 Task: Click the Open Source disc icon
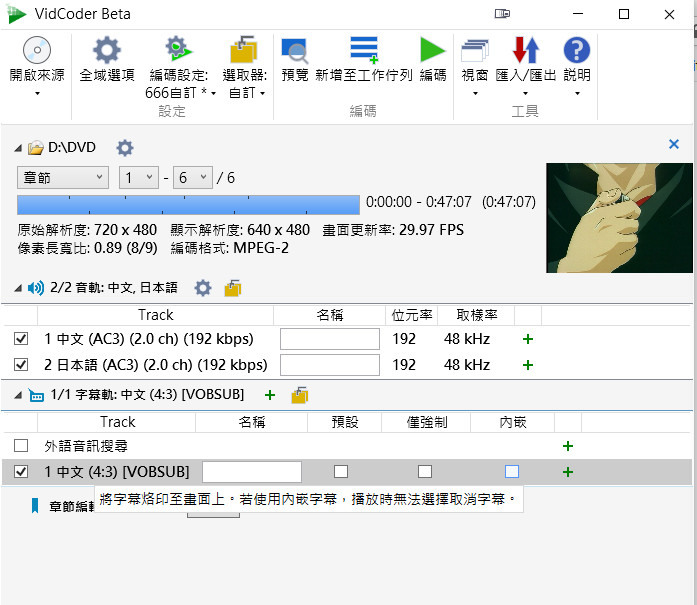click(x=37, y=50)
